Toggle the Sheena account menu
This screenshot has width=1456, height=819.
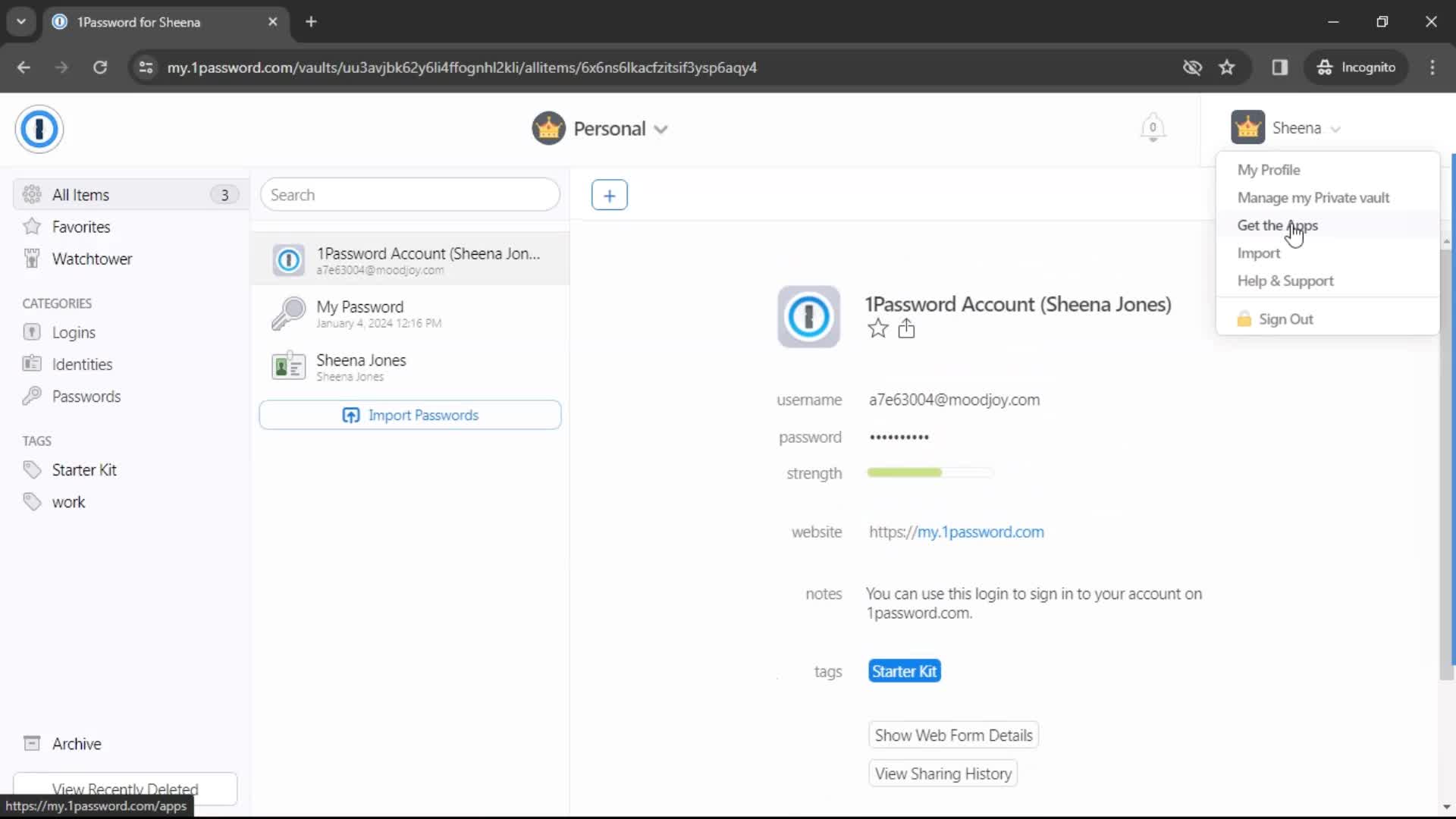coord(1287,128)
